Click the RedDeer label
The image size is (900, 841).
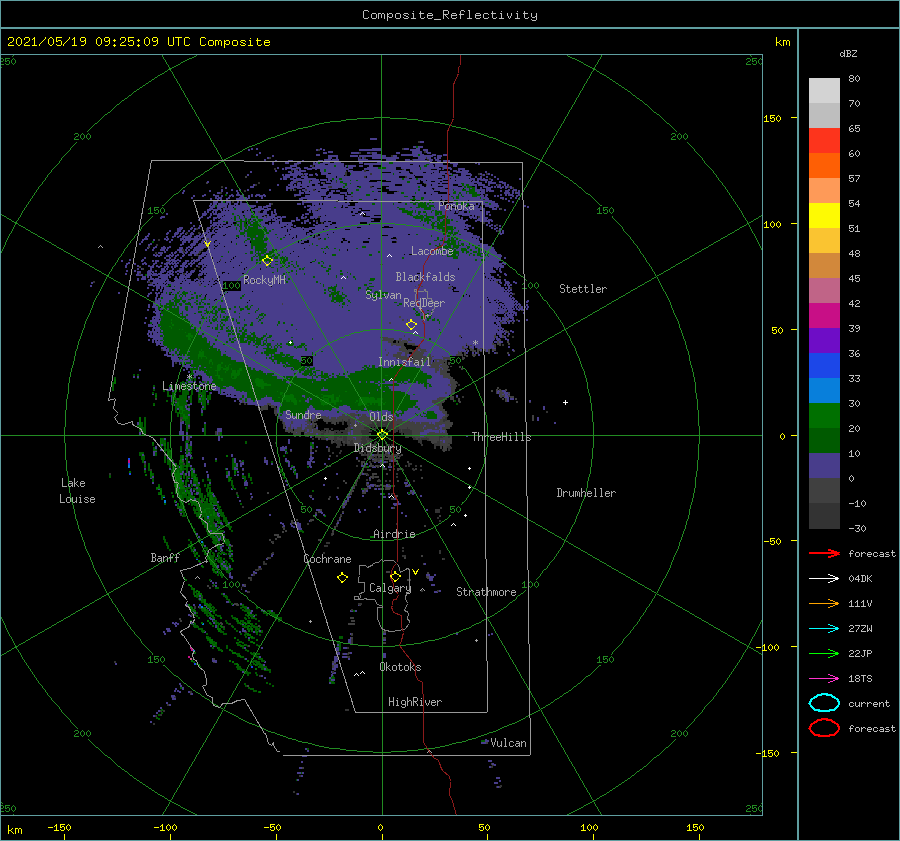click(x=424, y=303)
